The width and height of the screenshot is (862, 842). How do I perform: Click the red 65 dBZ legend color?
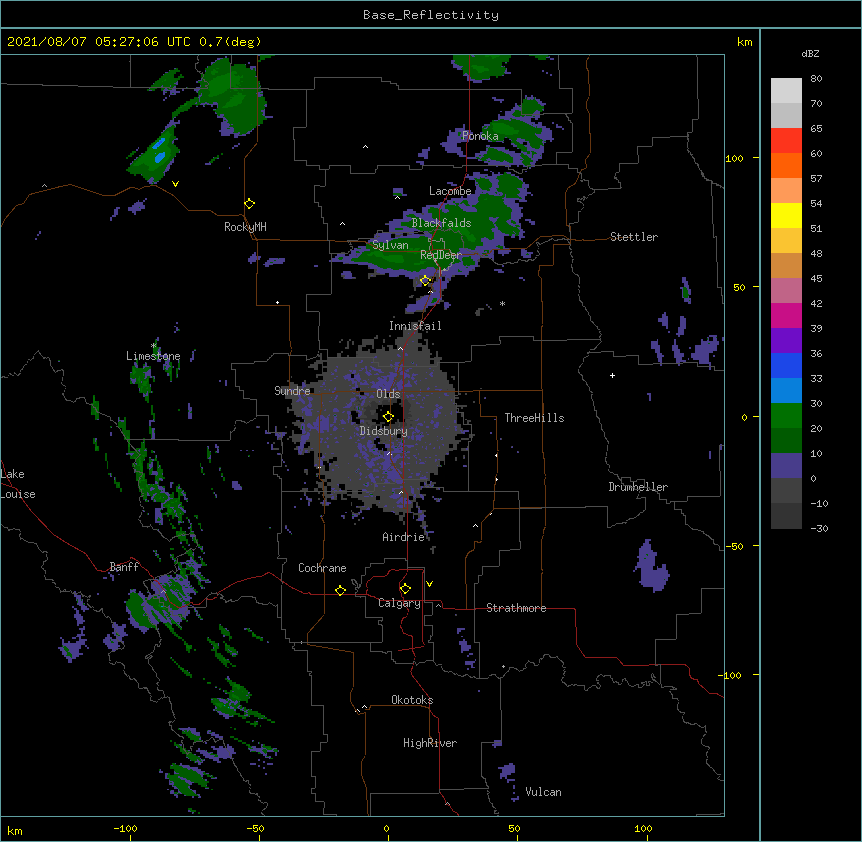786,141
